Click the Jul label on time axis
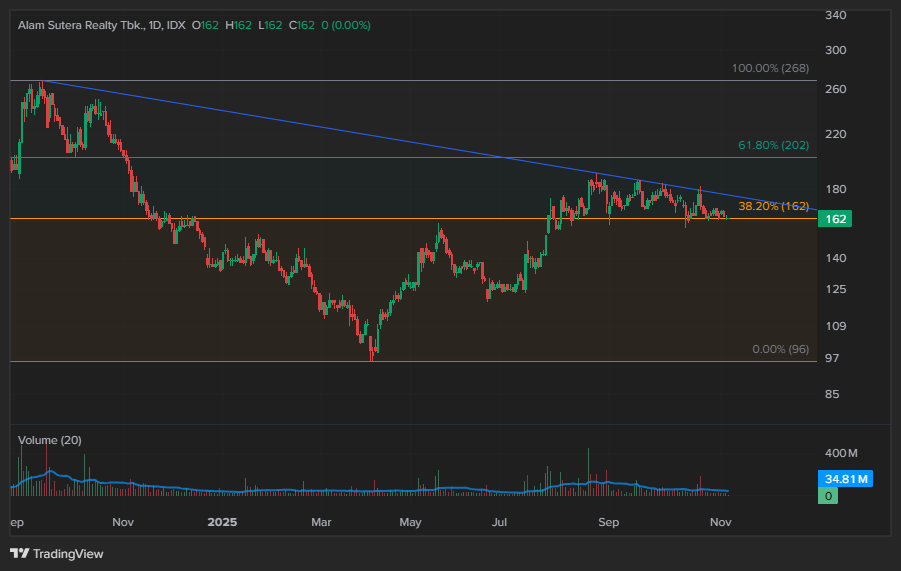The image size is (901, 571). coord(500,522)
